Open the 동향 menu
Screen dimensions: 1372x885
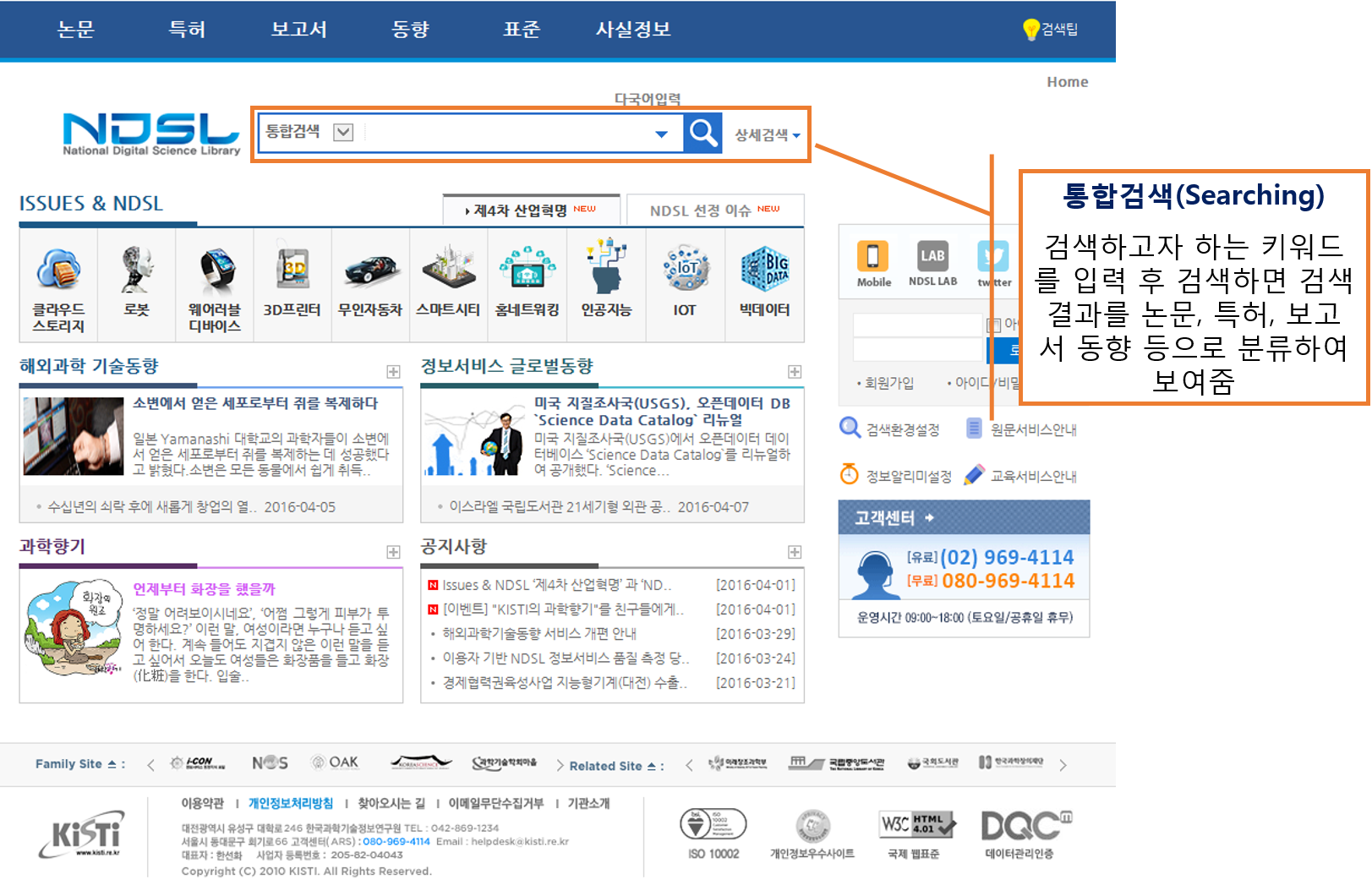pos(410,30)
